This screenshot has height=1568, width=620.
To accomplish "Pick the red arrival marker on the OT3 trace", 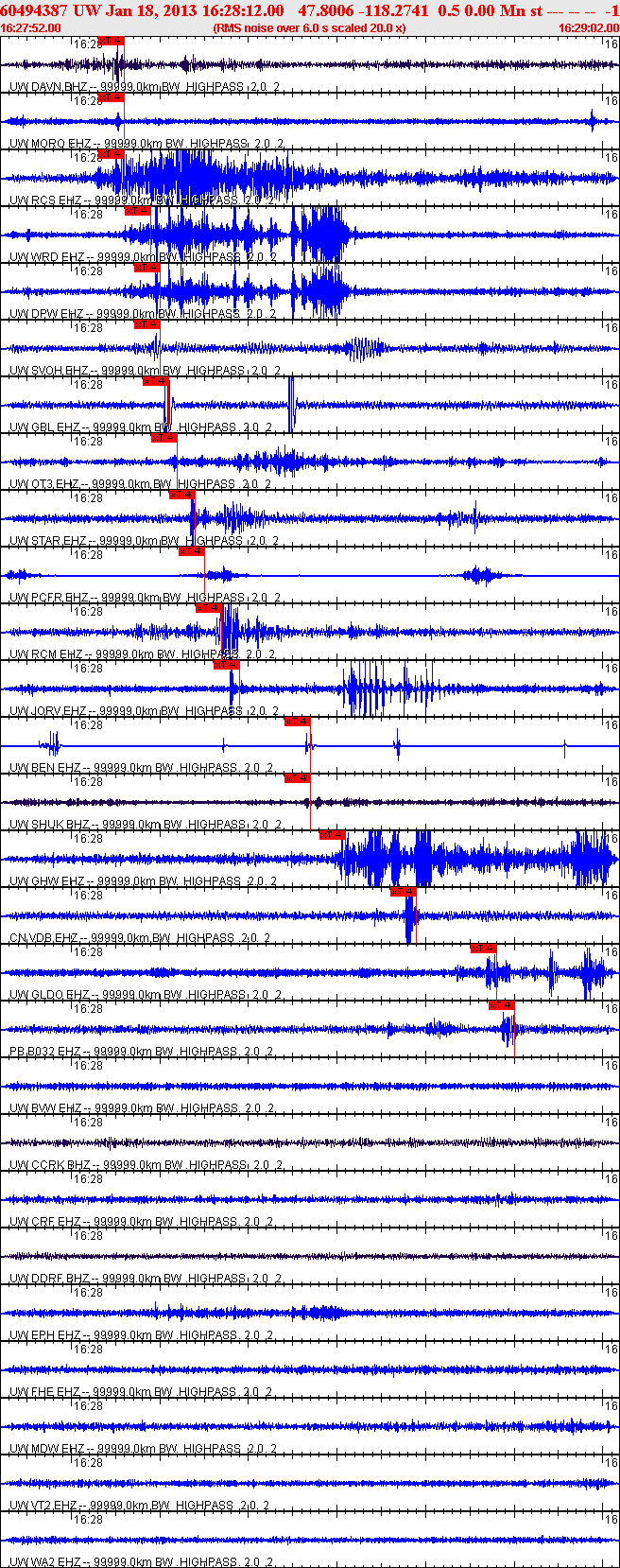I will click(x=164, y=438).
